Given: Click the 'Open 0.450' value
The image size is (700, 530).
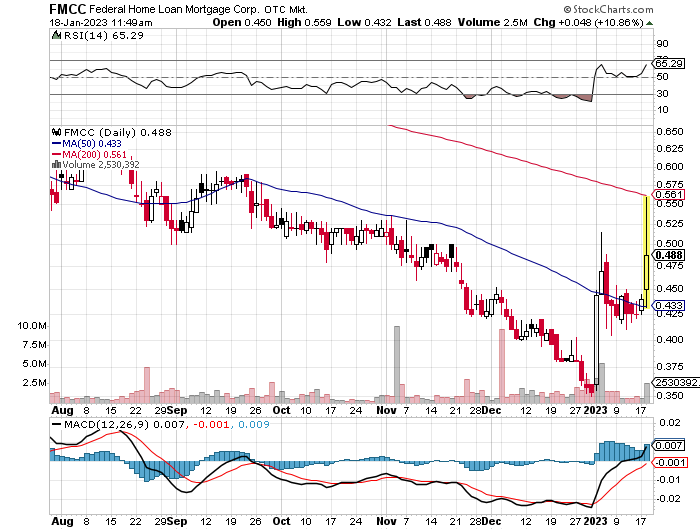Looking at the screenshot, I should pyautogui.click(x=242, y=22).
